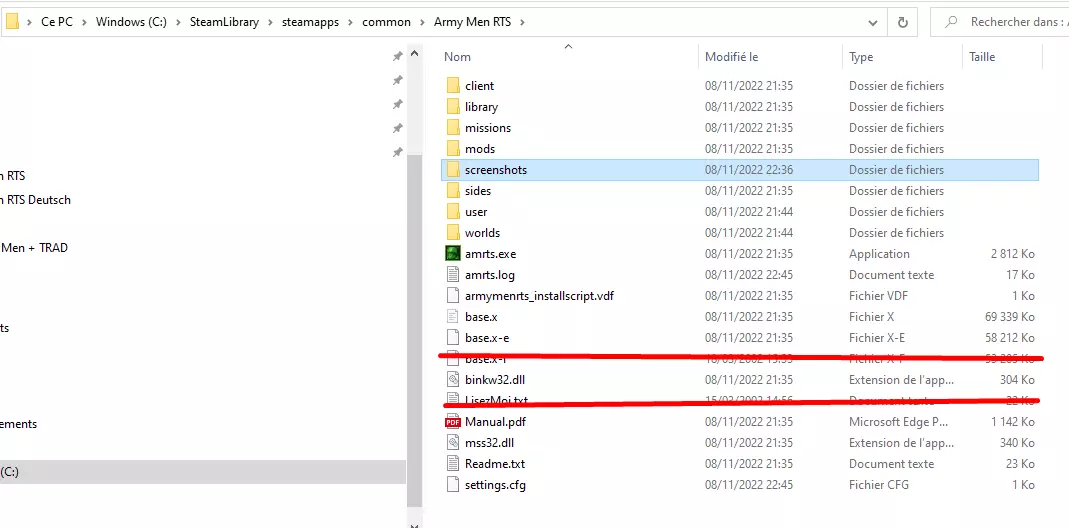Jump to SteamLibrary breadcrumb

pyautogui.click(x=224, y=22)
